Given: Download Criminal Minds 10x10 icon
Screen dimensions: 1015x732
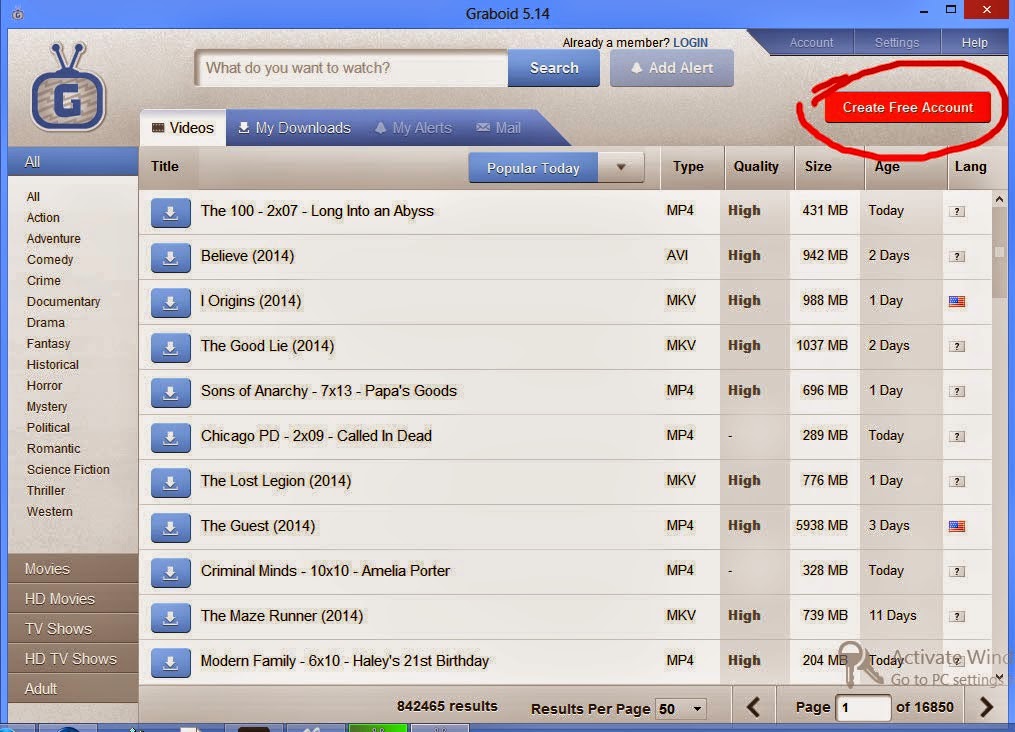Looking at the screenshot, I should (170, 572).
